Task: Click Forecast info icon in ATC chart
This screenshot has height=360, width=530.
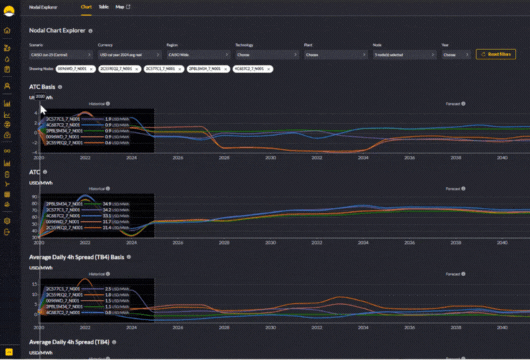Action: pyautogui.click(x=463, y=189)
